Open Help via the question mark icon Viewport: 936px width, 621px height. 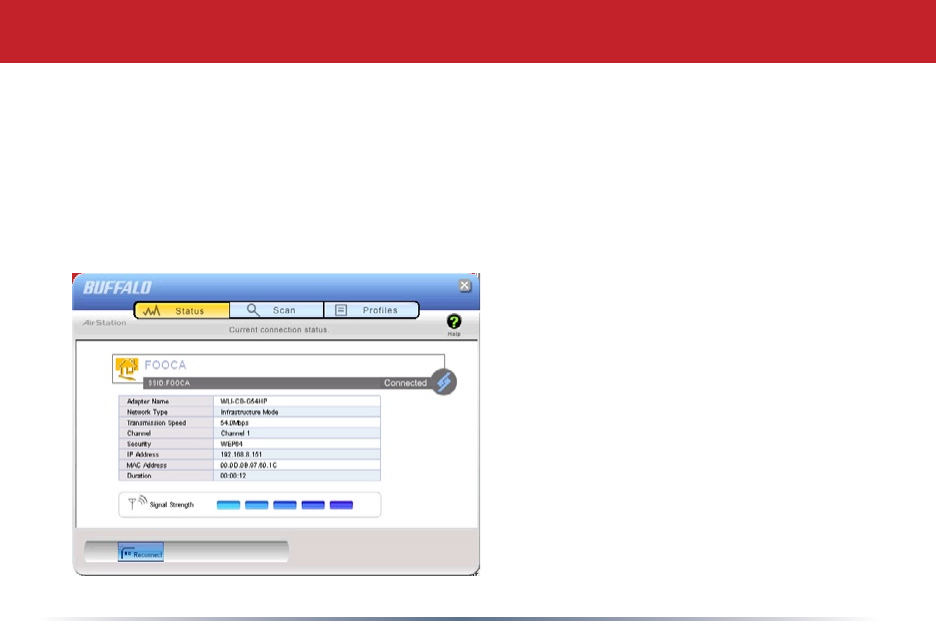pos(454,322)
